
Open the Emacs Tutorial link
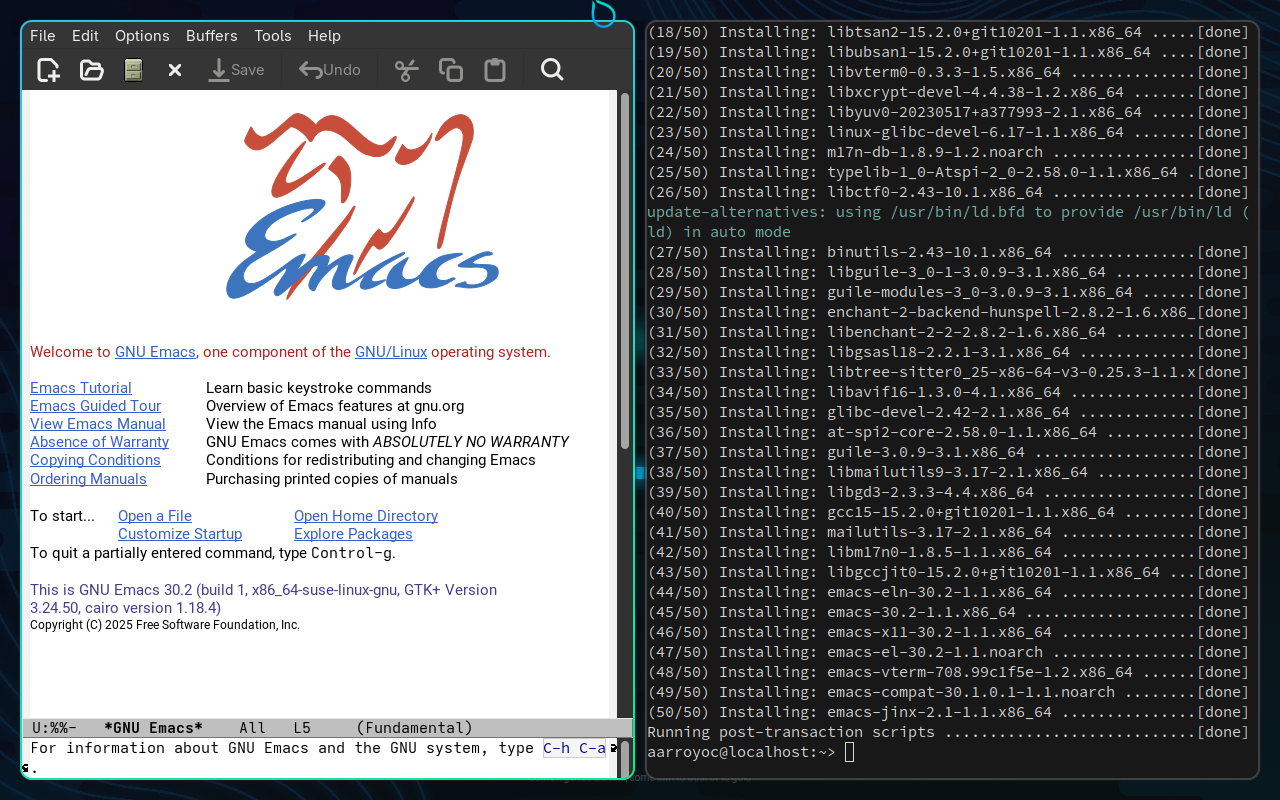(x=81, y=388)
